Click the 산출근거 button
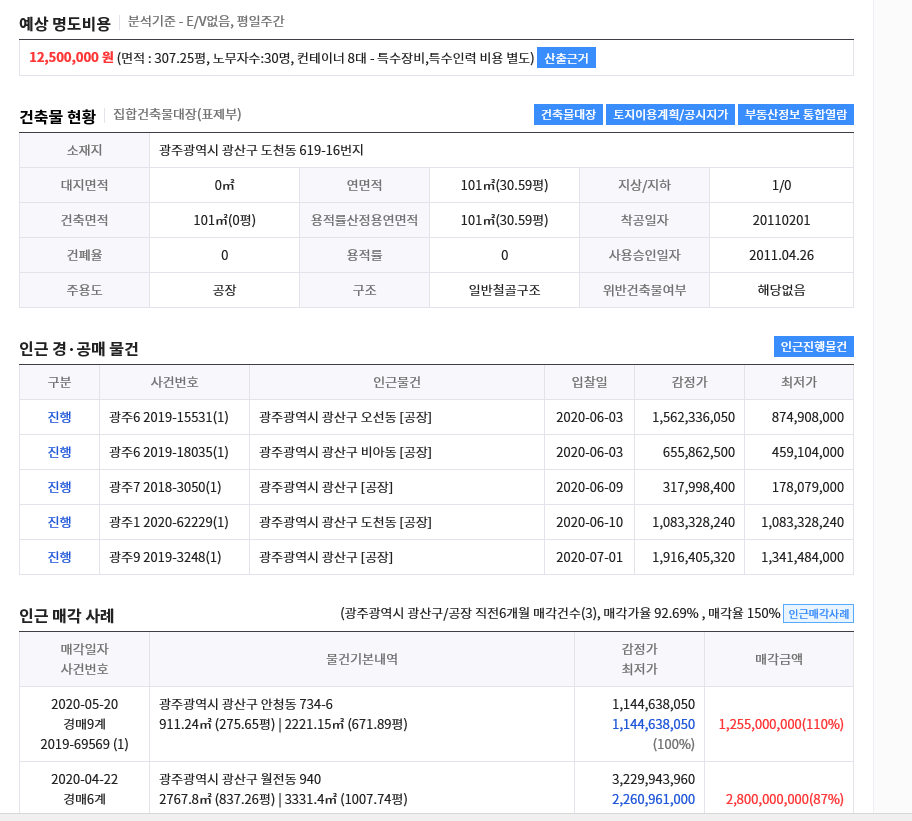The image size is (912, 821). coord(566,58)
